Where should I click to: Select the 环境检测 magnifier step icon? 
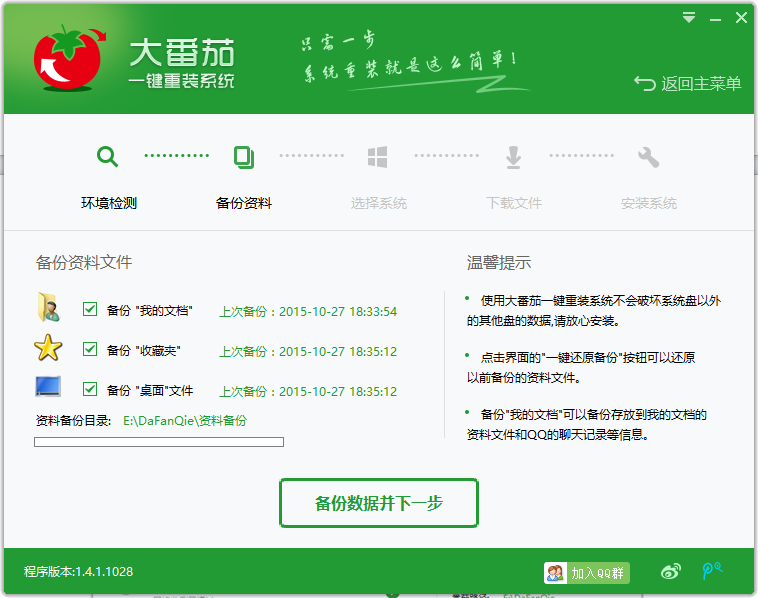click(x=107, y=157)
